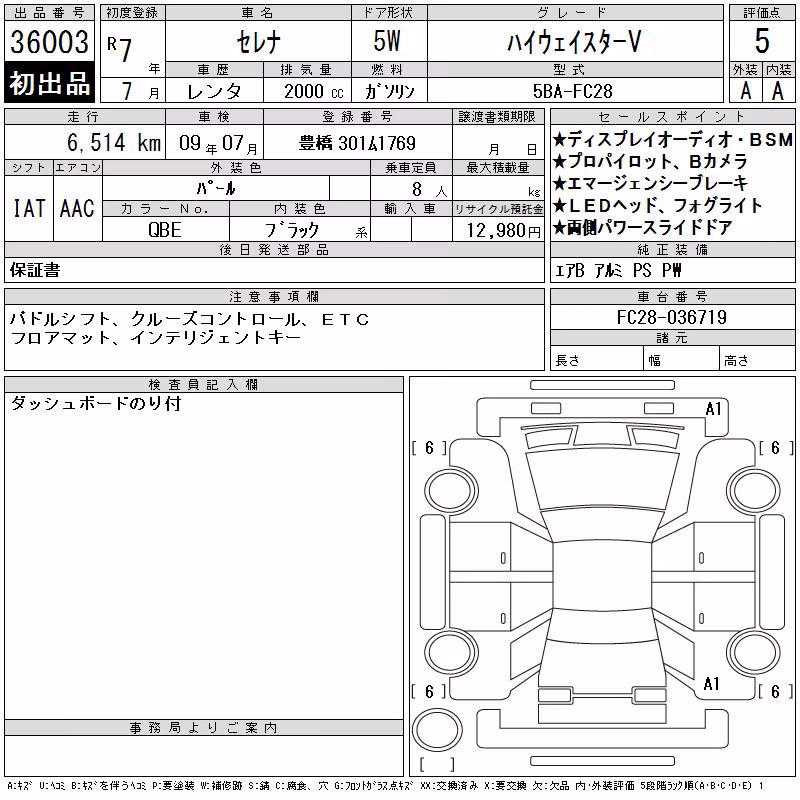Click the 事務局よりご案内 header

coord(204,728)
